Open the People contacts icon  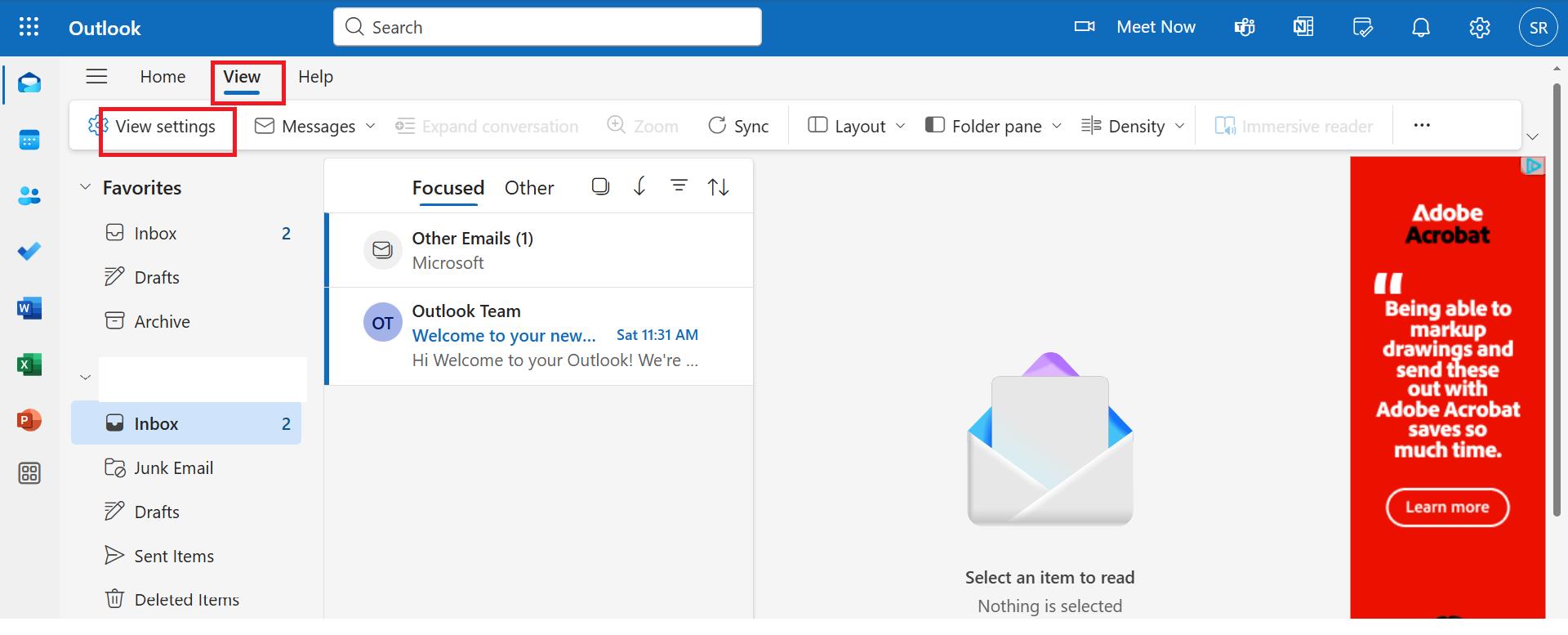[29, 196]
